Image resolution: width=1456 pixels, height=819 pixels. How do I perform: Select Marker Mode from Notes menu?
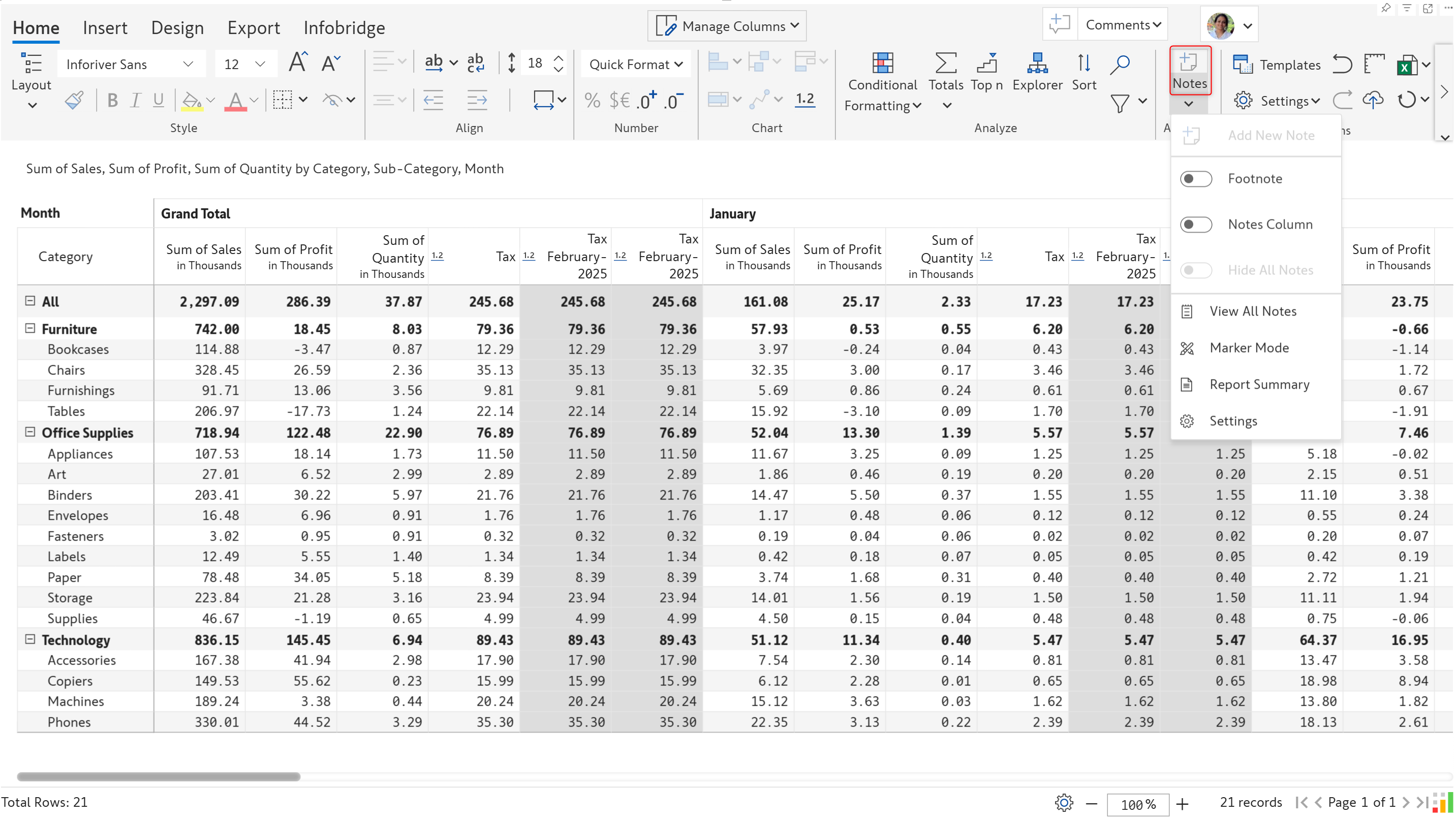[1249, 348]
